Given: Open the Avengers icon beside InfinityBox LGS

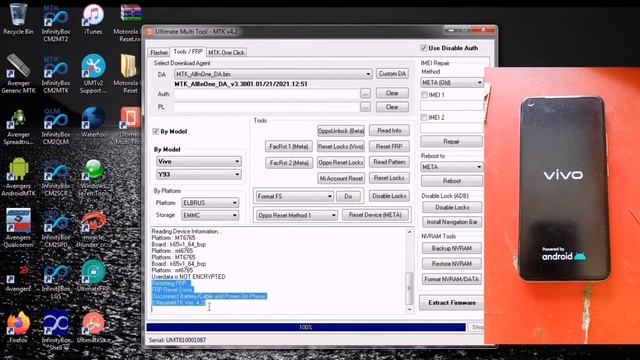Looking at the screenshot, I should [x=18, y=279].
